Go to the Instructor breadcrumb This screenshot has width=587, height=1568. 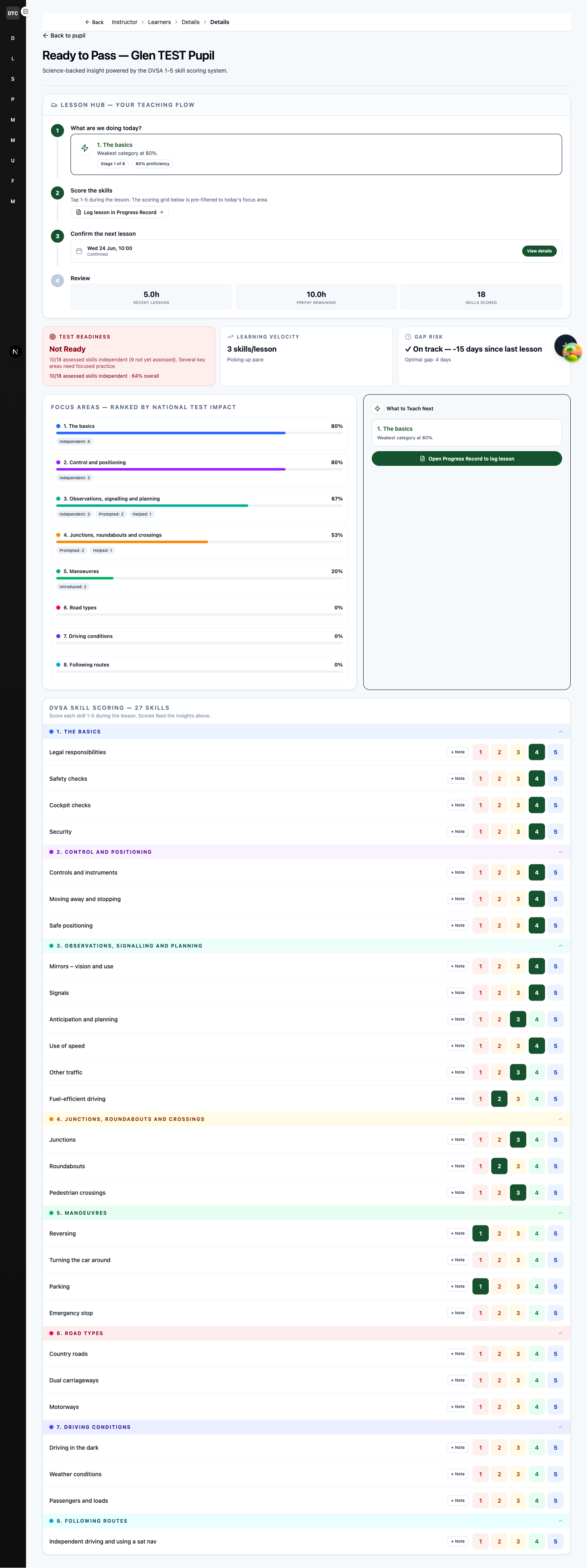click(124, 22)
